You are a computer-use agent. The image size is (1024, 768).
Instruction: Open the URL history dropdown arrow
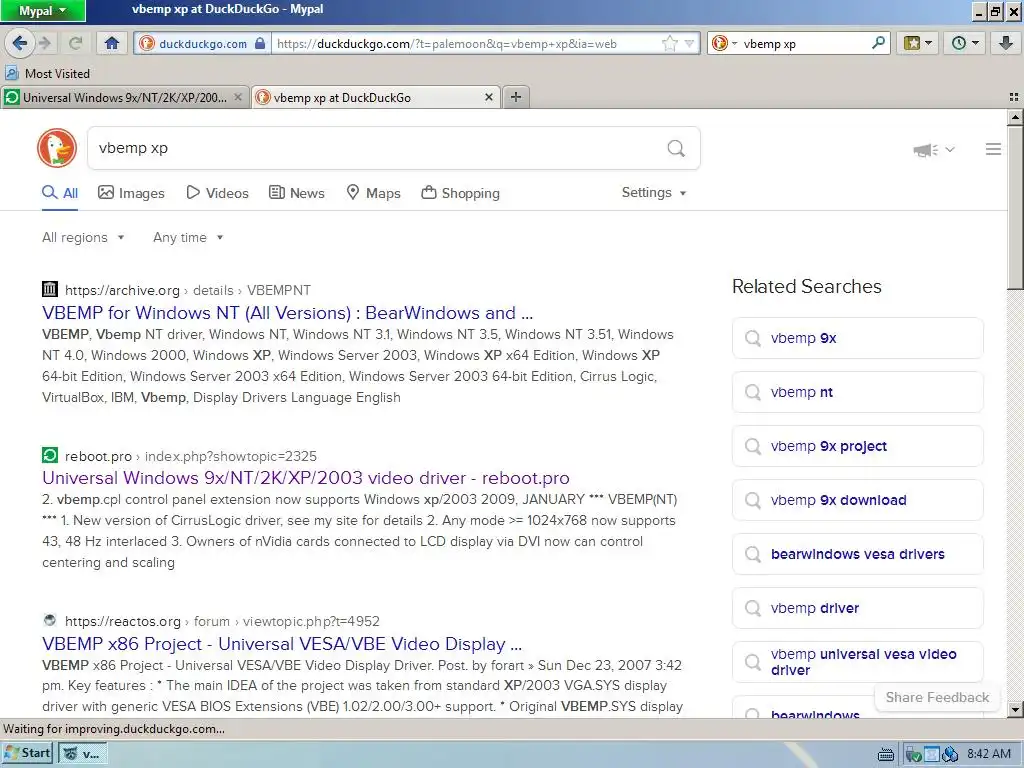[x=689, y=44]
